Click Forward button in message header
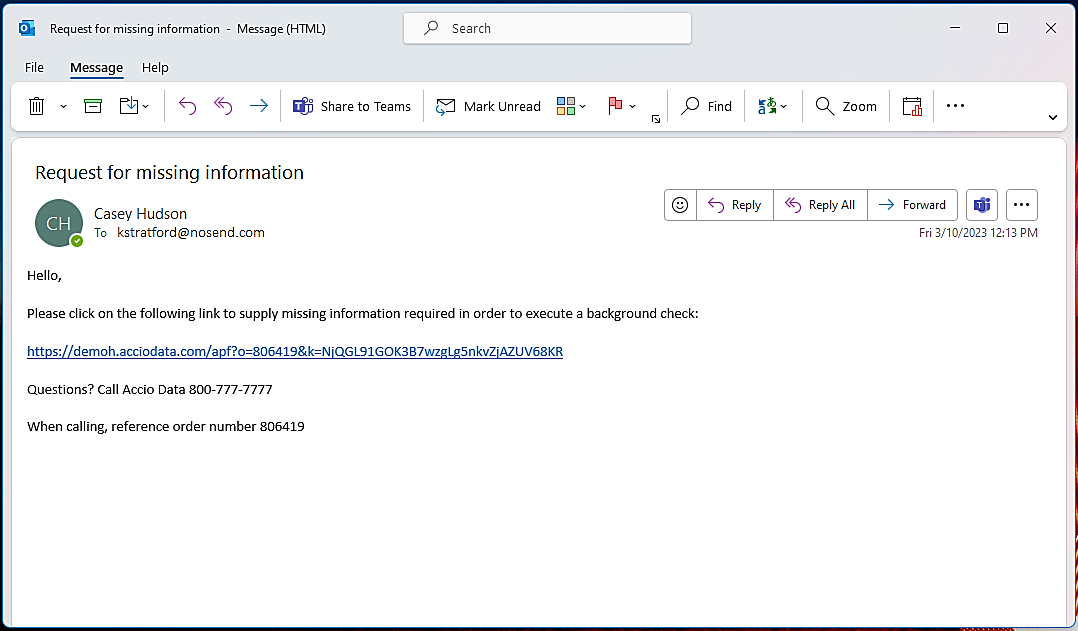Viewport: 1078px width, 631px height. click(912, 205)
